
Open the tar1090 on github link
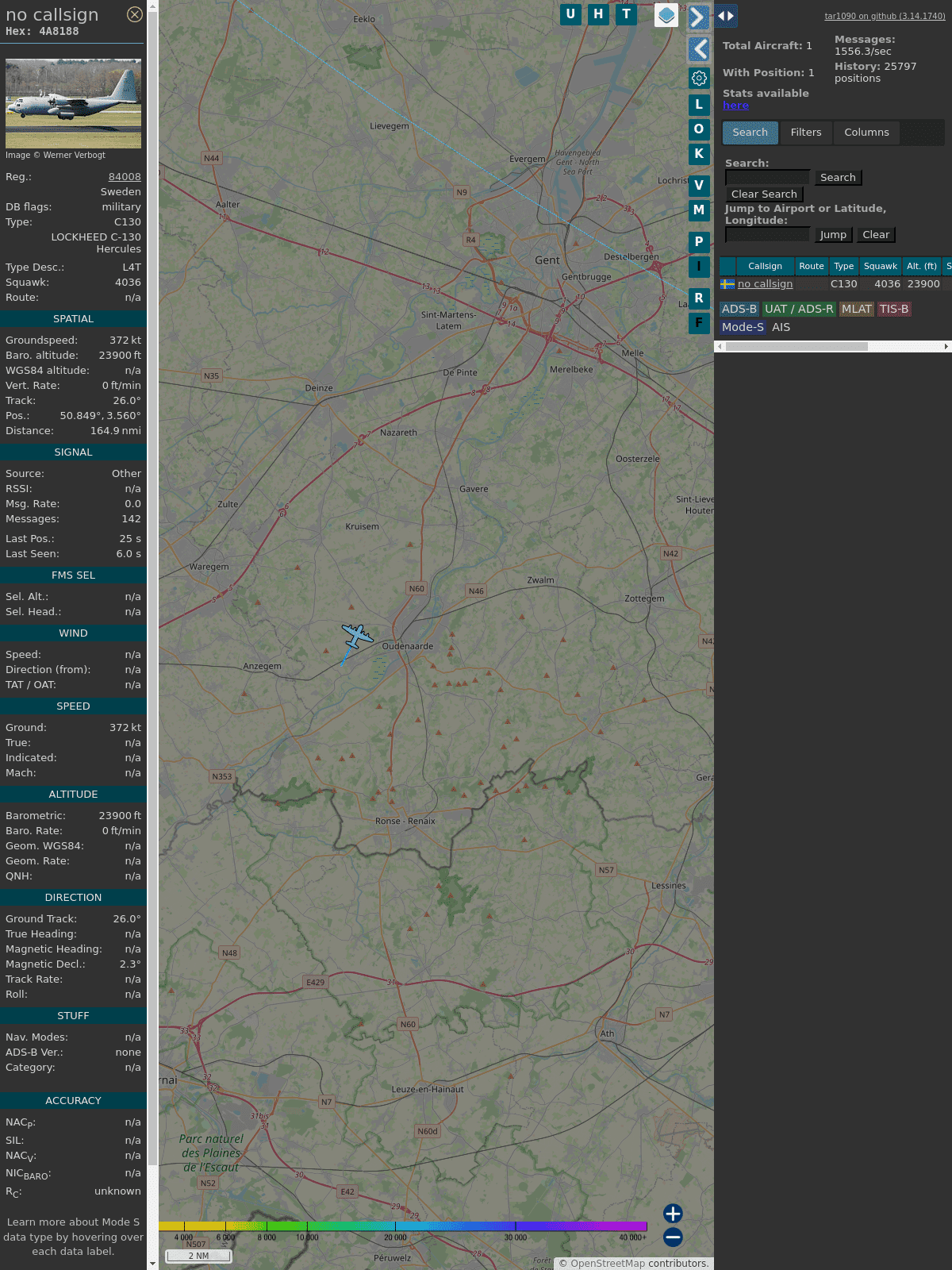[885, 16]
